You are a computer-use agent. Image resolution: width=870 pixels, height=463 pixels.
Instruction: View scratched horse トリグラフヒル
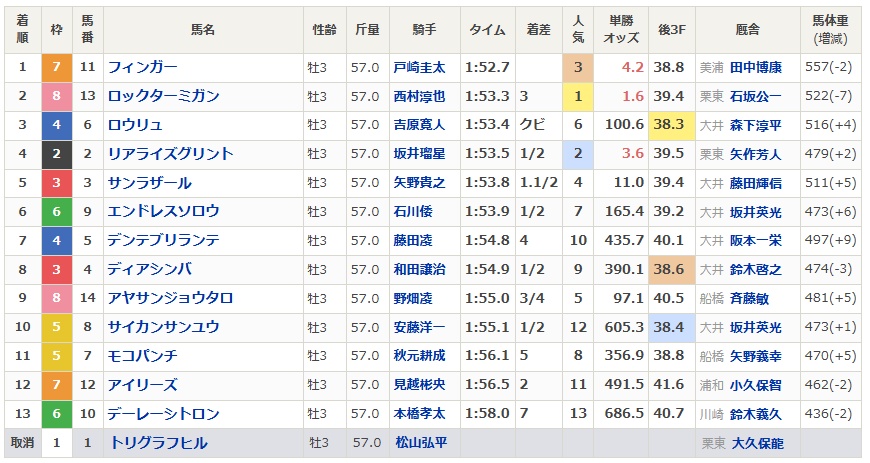(157, 443)
